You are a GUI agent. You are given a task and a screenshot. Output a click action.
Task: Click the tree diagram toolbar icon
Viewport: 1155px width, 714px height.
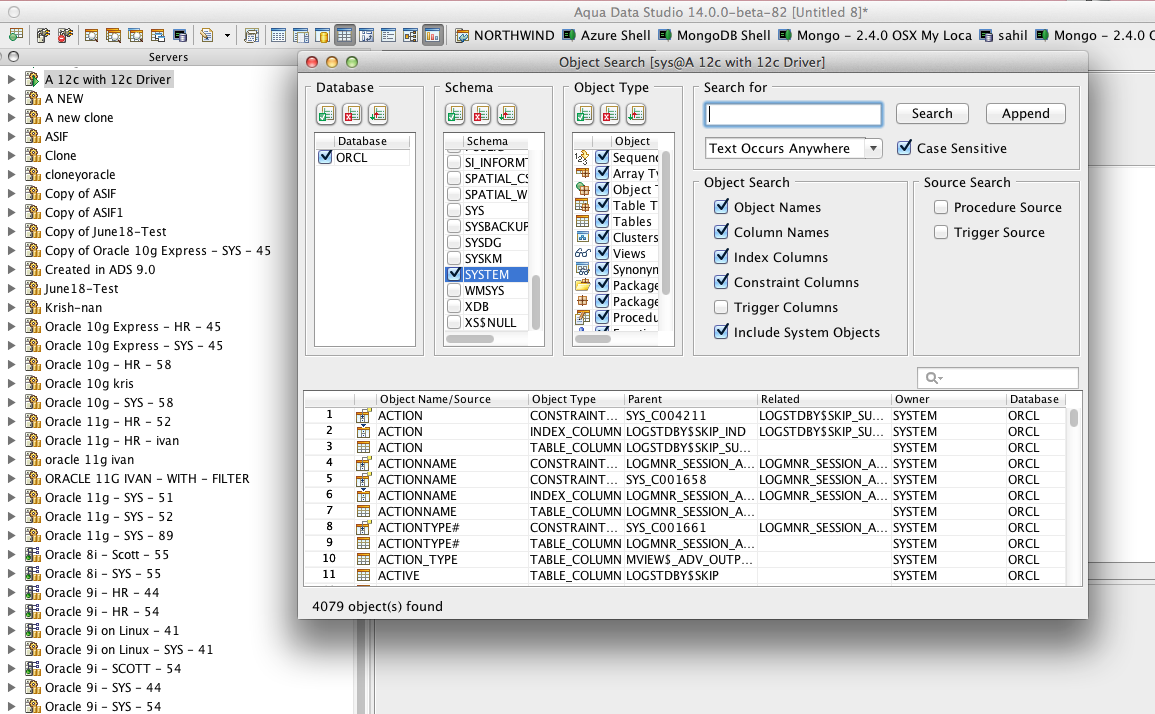coord(410,35)
